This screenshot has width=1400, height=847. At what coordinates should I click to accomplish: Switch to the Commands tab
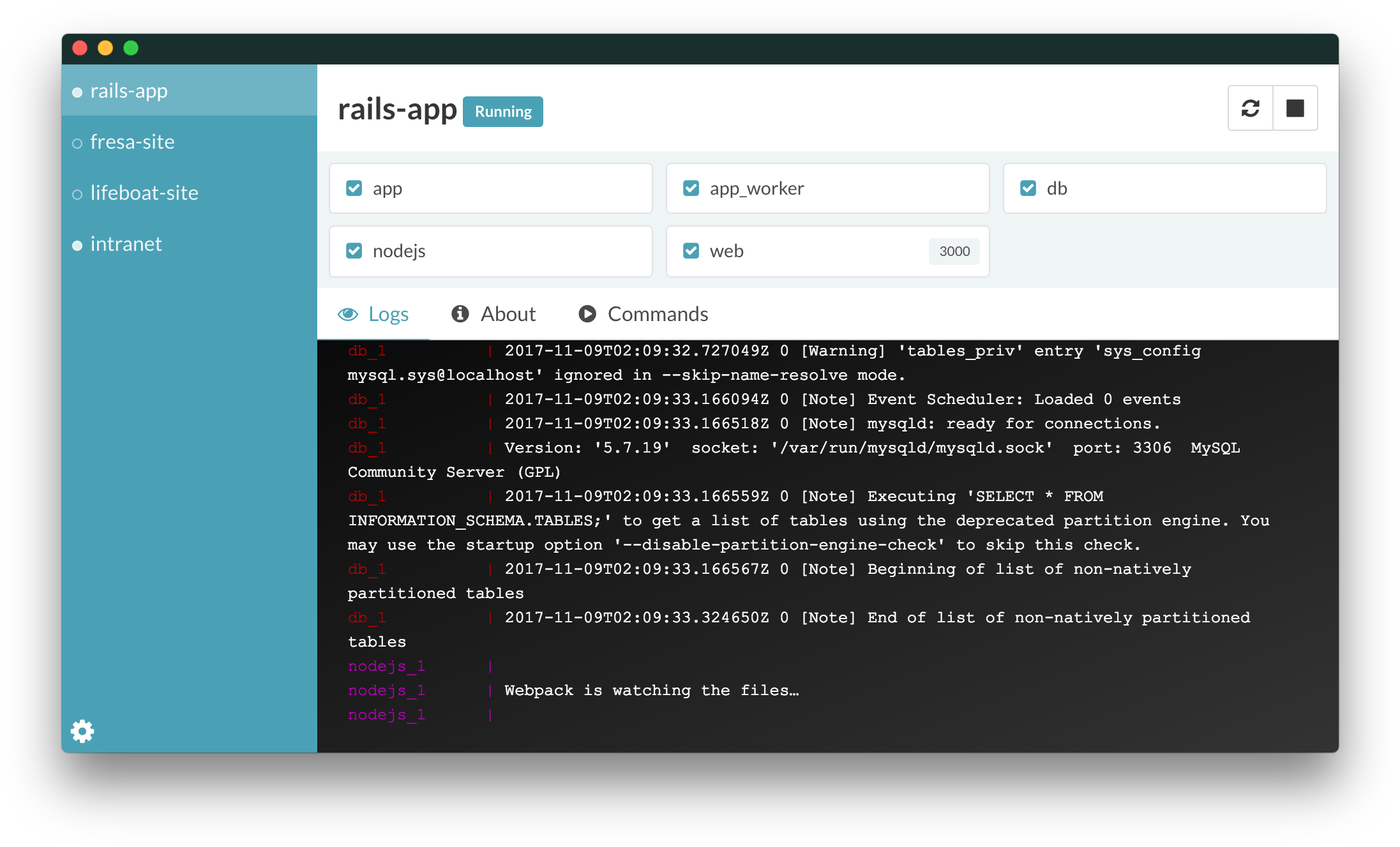point(658,313)
